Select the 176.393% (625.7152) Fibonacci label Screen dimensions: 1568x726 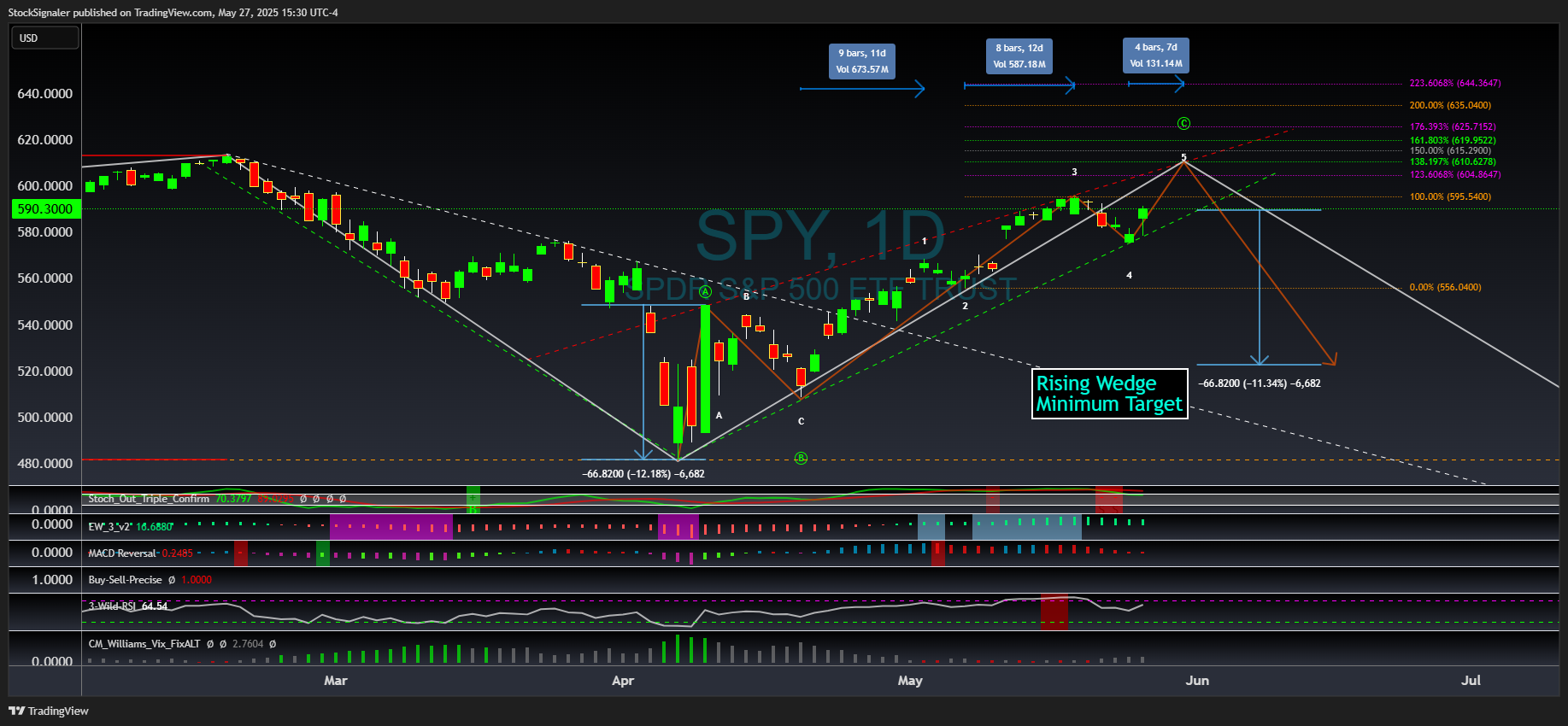(1453, 126)
